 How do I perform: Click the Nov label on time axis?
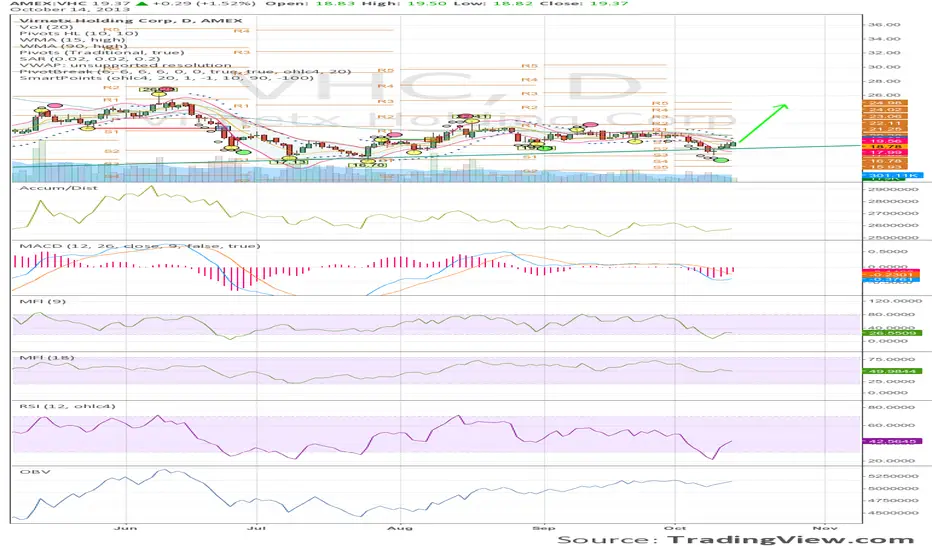(825, 527)
